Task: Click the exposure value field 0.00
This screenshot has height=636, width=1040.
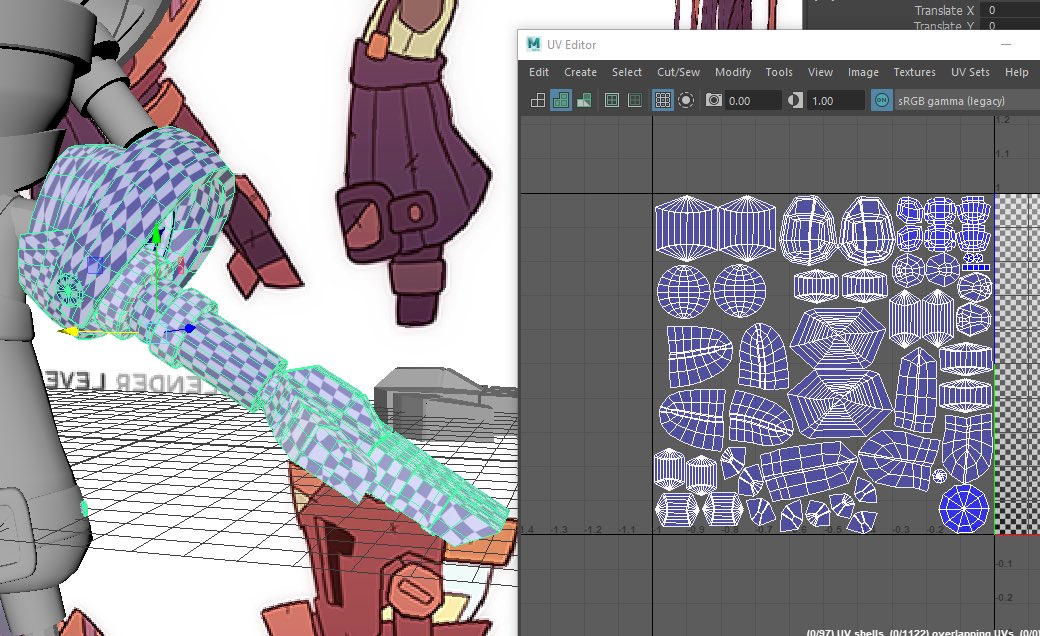Action: tap(752, 101)
